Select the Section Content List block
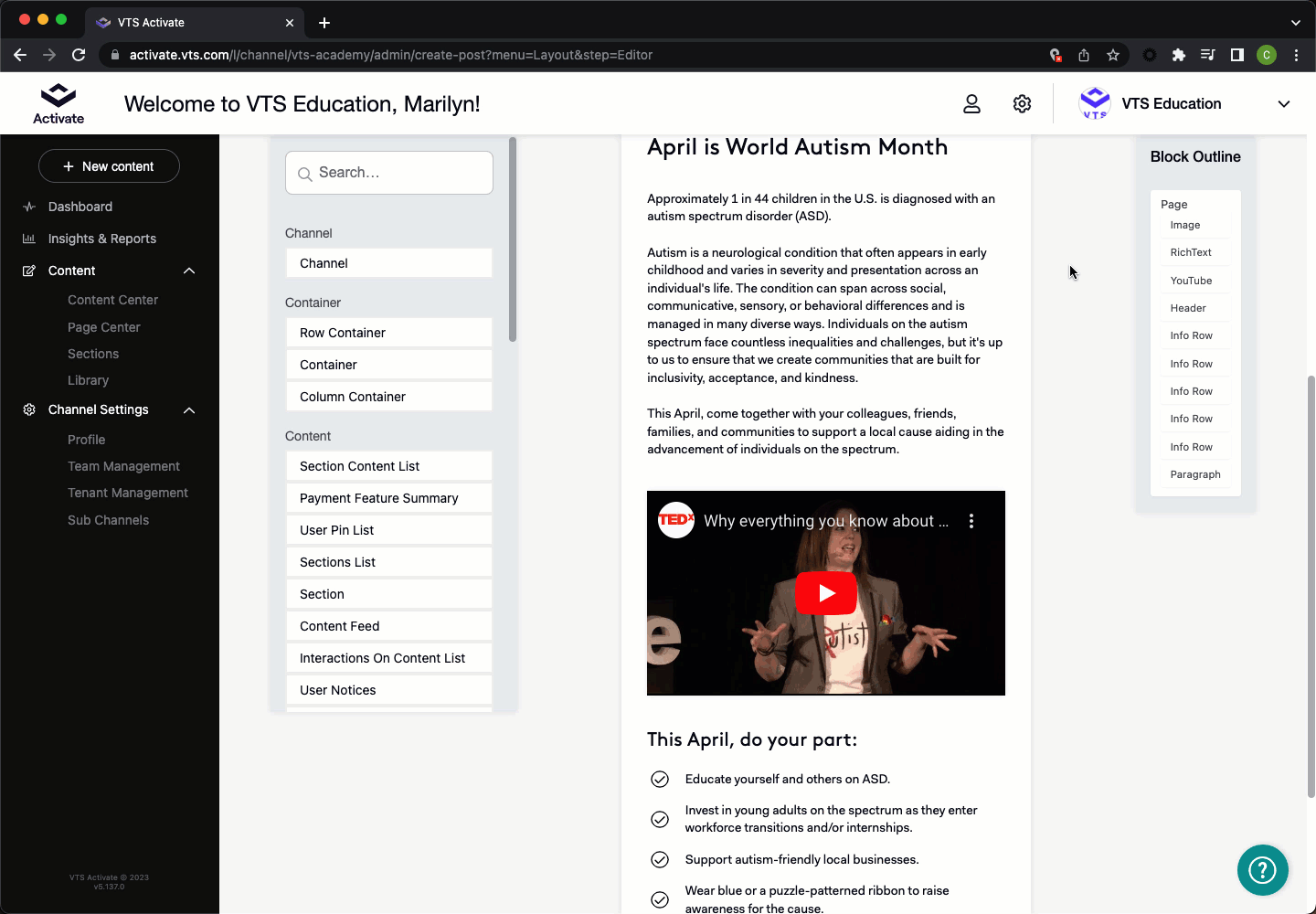Screen dimensions: 1316x914 coord(389,466)
